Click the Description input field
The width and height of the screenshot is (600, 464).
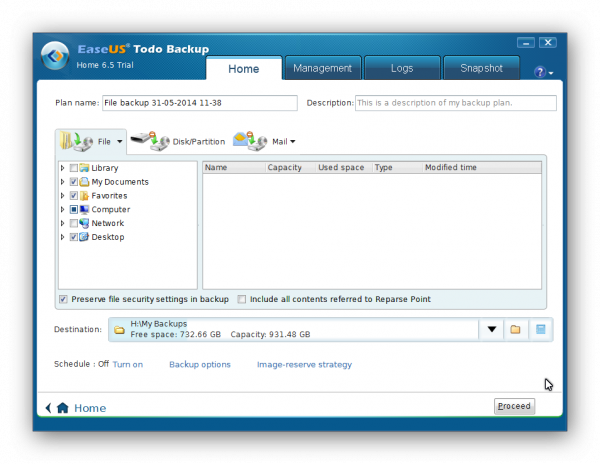click(455, 103)
